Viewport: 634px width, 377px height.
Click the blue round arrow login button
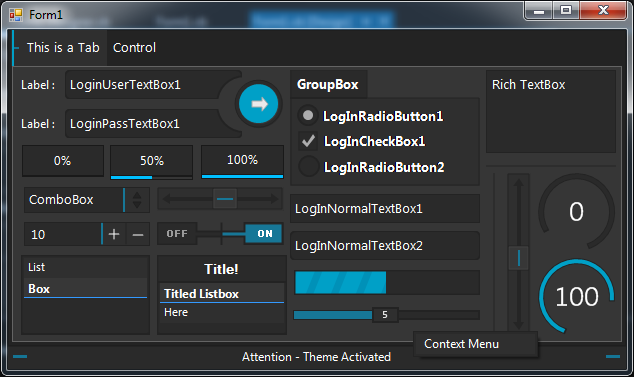pos(259,104)
